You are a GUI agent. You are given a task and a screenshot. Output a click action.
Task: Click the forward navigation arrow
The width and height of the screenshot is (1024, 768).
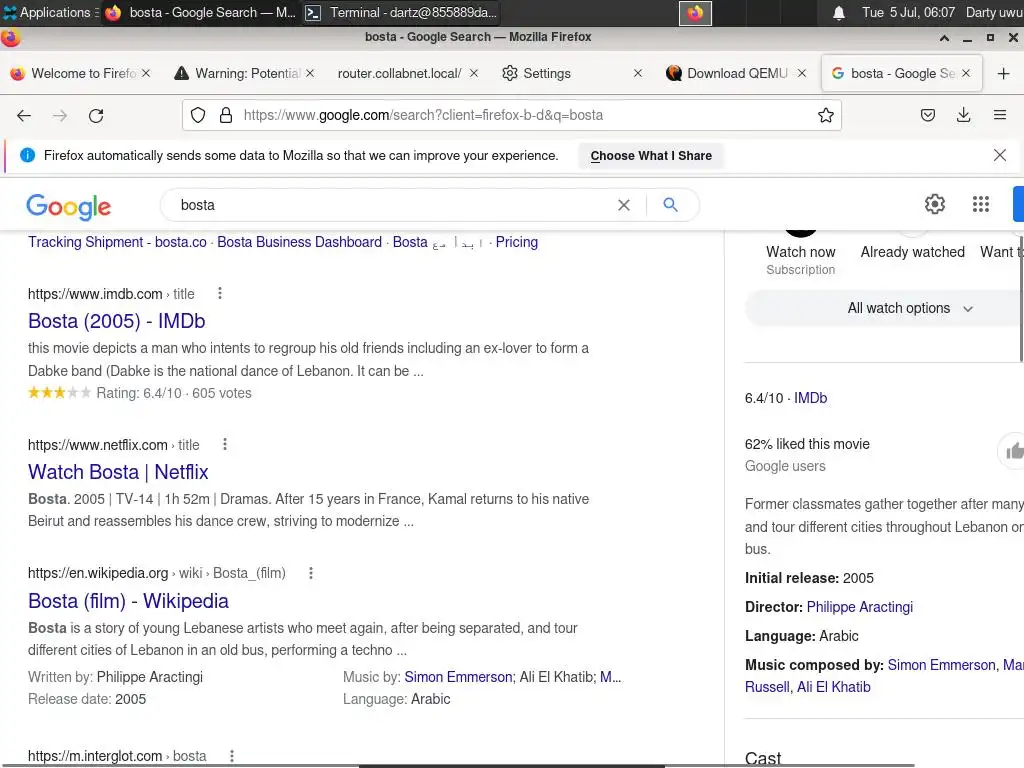60,116
